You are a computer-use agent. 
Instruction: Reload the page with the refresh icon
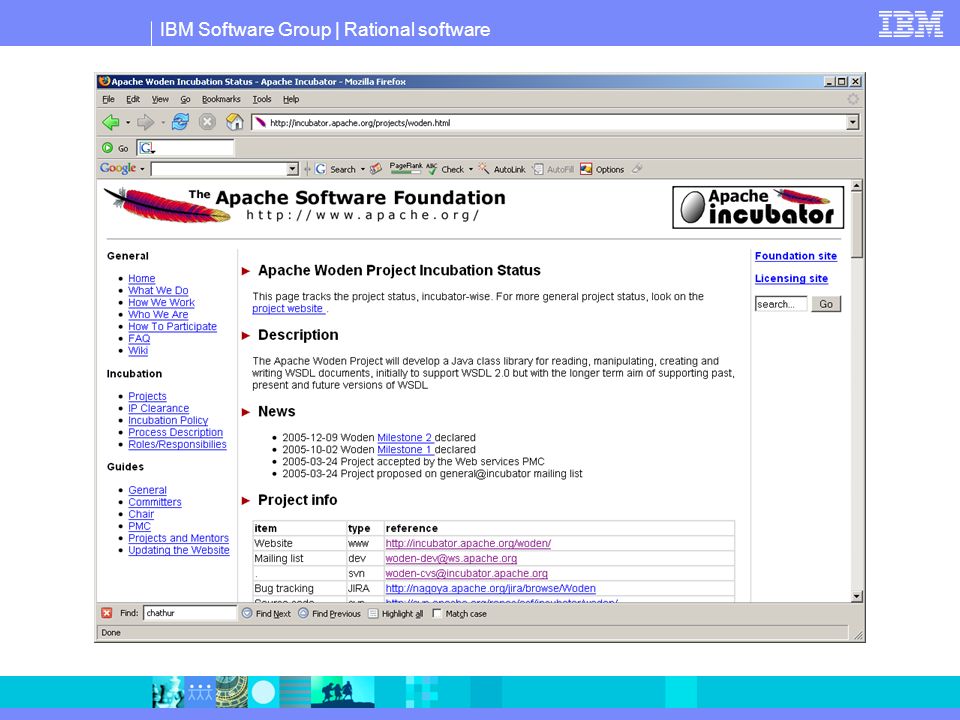(180, 122)
